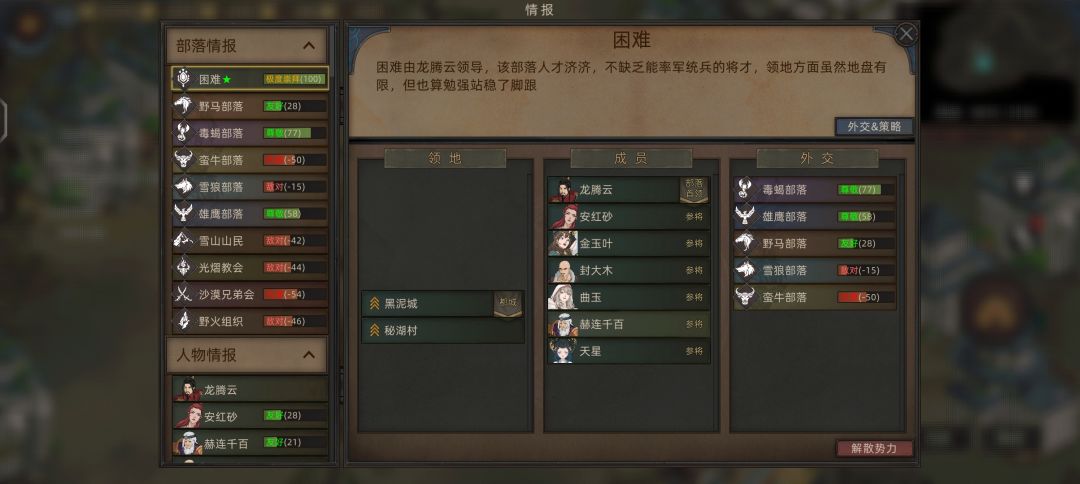Collapse the 部落情报 section chevron
This screenshot has width=1080, height=484.
point(309,46)
